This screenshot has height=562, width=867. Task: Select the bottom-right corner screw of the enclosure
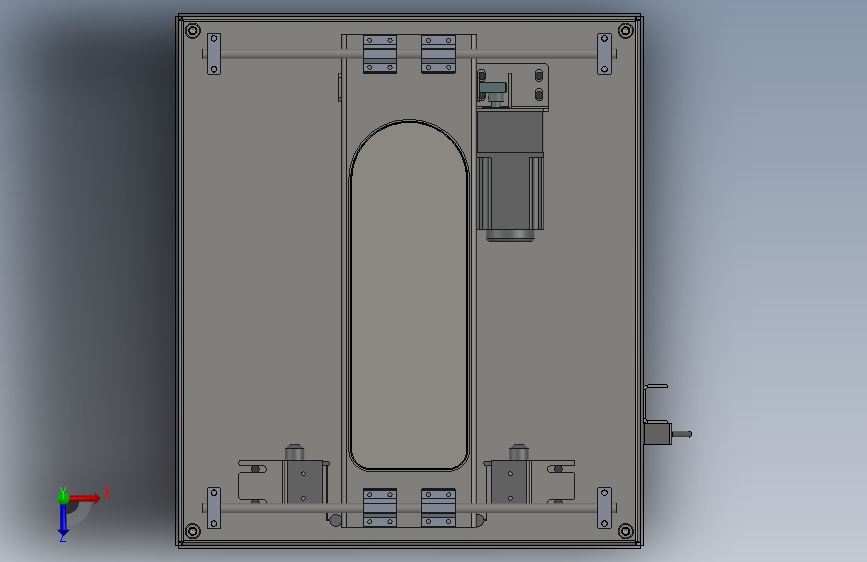click(625, 531)
